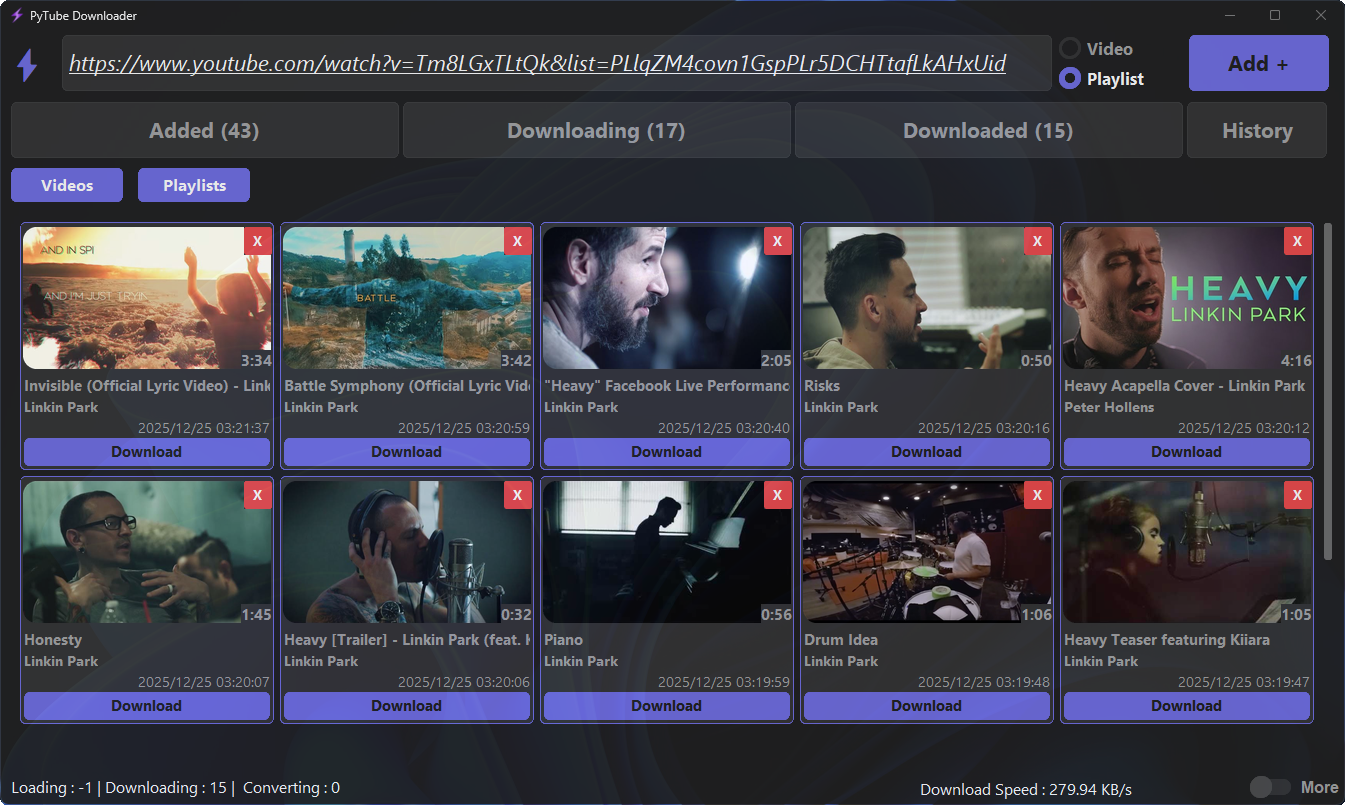1345x805 pixels.
Task: Open the Invisible lyric video thumbnail
Action: 146,298
